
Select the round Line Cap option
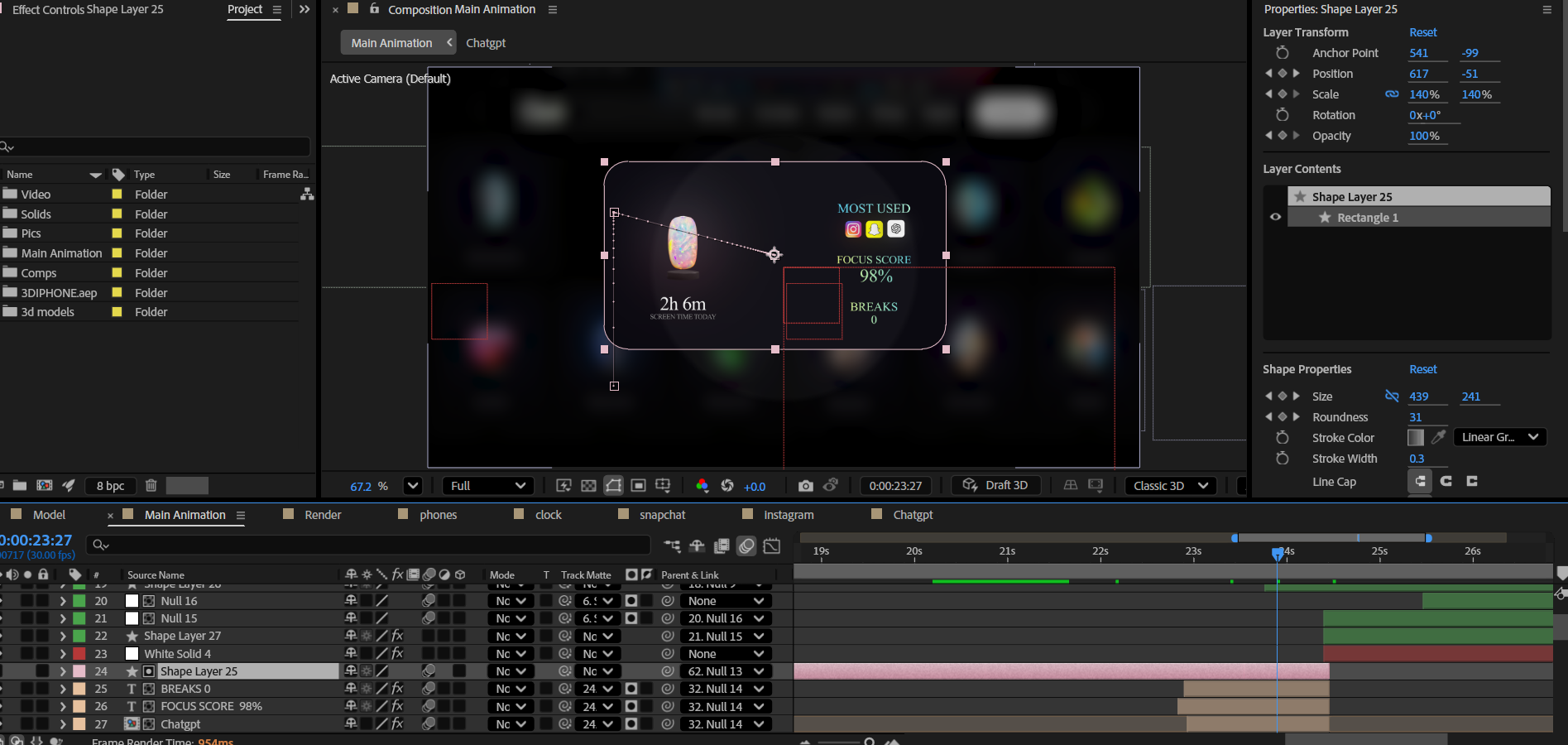[1446, 481]
